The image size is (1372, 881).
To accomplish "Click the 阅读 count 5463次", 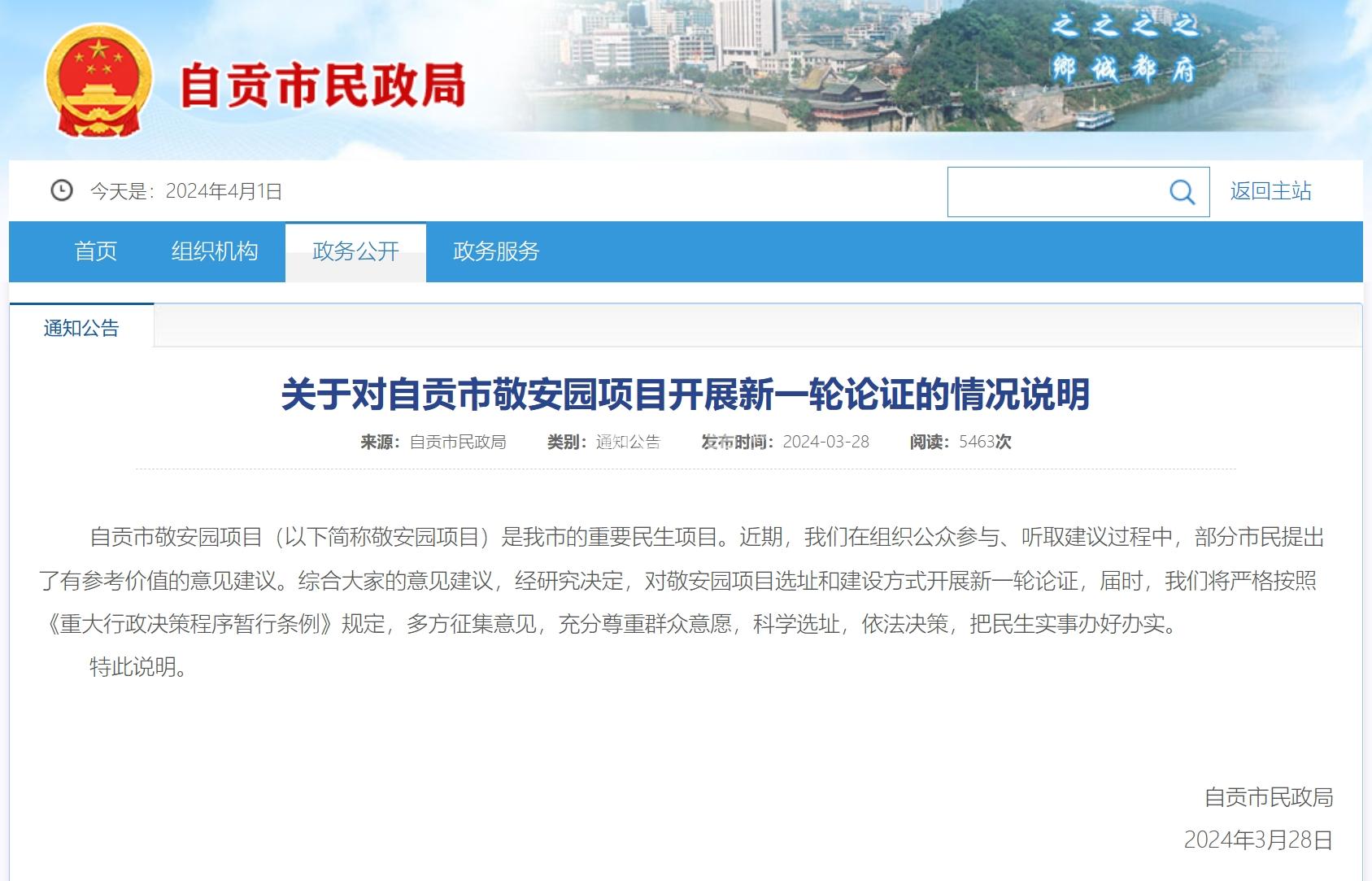I will (x=984, y=442).
